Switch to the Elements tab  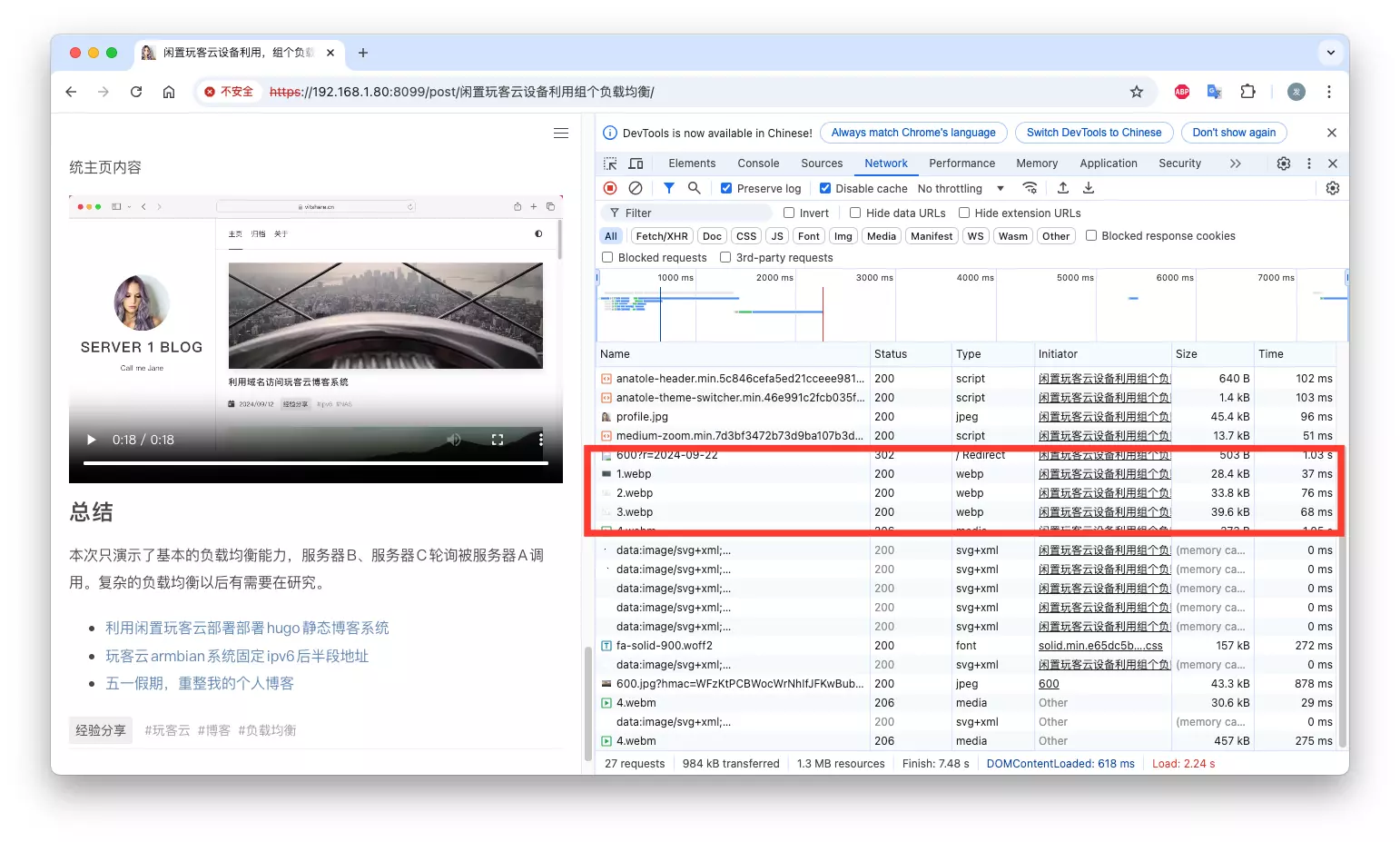(x=692, y=163)
